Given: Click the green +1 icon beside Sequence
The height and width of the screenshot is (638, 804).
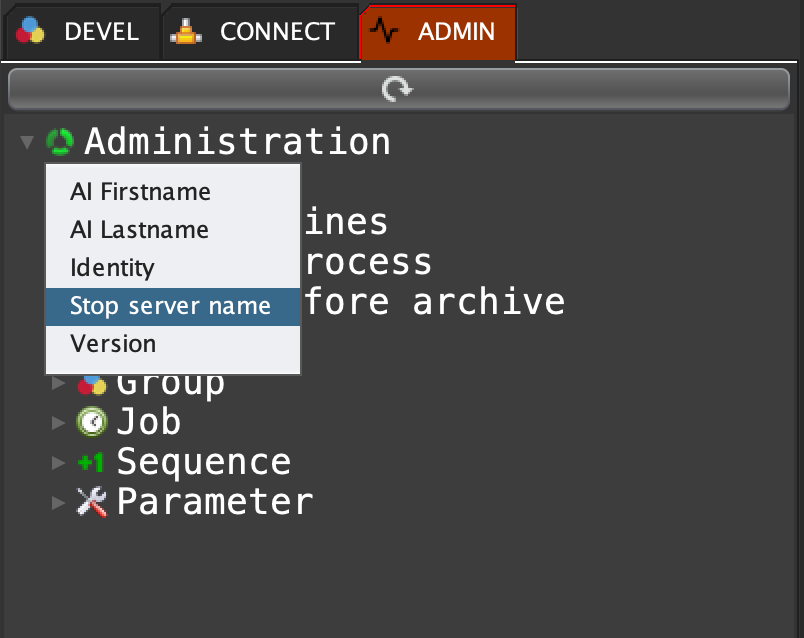Looking at the screenshot, I should click(x=91, y=462).
